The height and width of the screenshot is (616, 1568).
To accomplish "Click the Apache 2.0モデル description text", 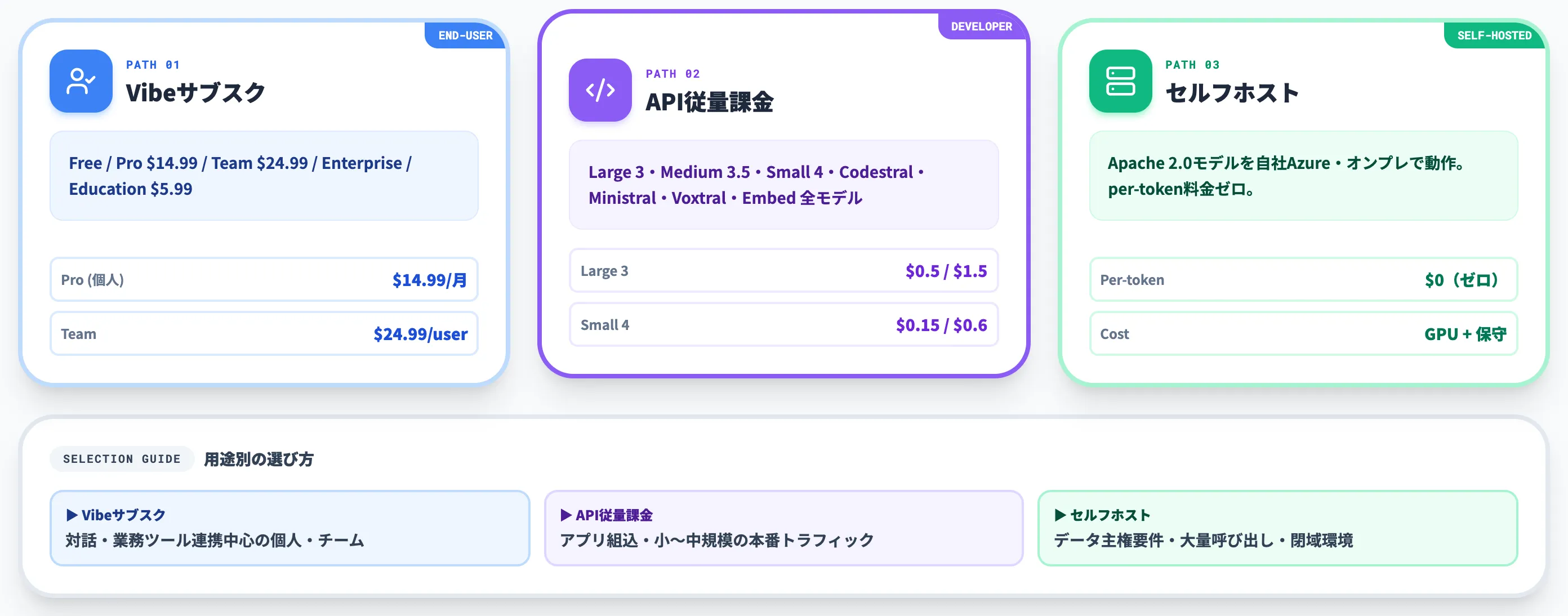I will pos(1287,176).
